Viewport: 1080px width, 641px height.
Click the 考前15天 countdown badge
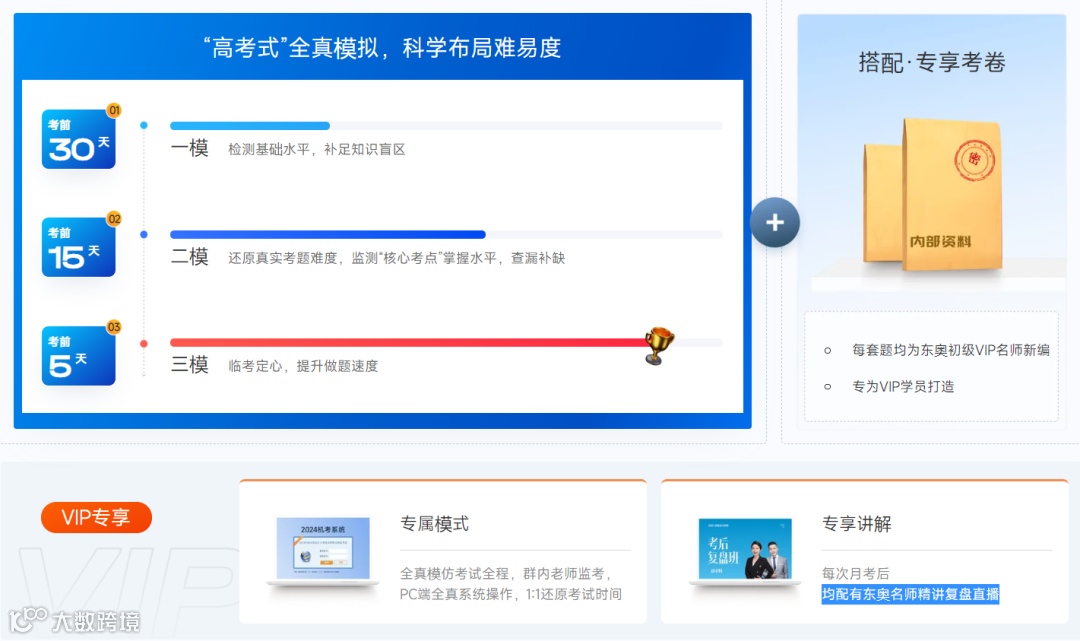79,247
